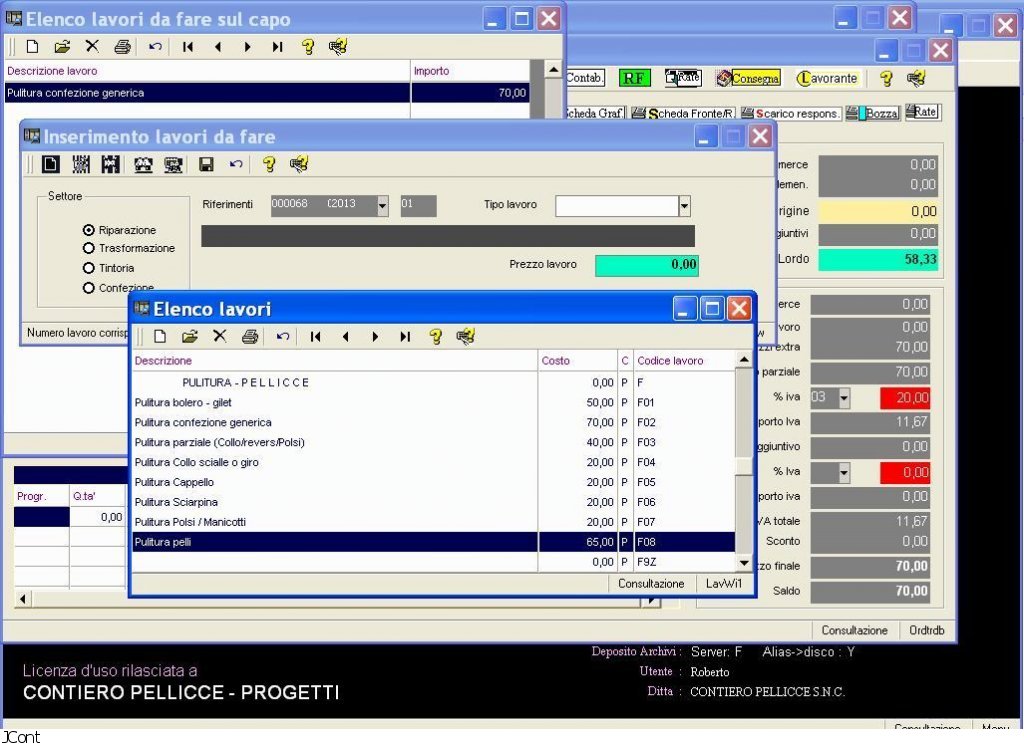Click the delete X icon in Elenco lavori toolbar
Image resolution: width=1024 pixels, height=745 pixels.
coord(219,336)
